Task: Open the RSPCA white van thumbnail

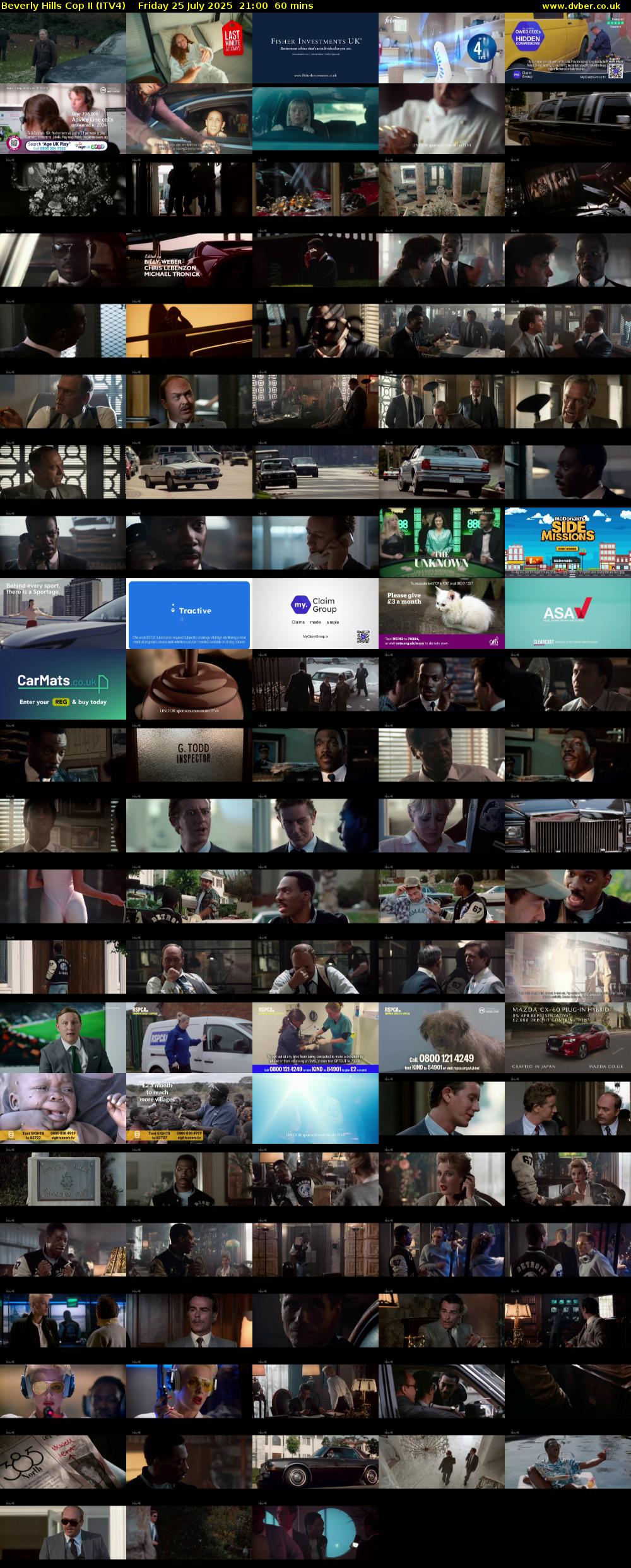Action: (x=189, y=1038)
